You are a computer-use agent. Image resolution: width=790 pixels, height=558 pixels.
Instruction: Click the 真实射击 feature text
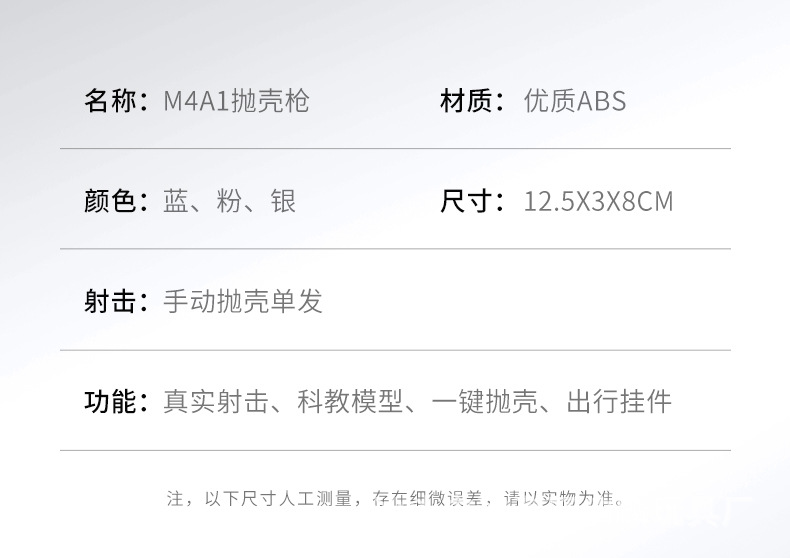[x=216, y=402]
